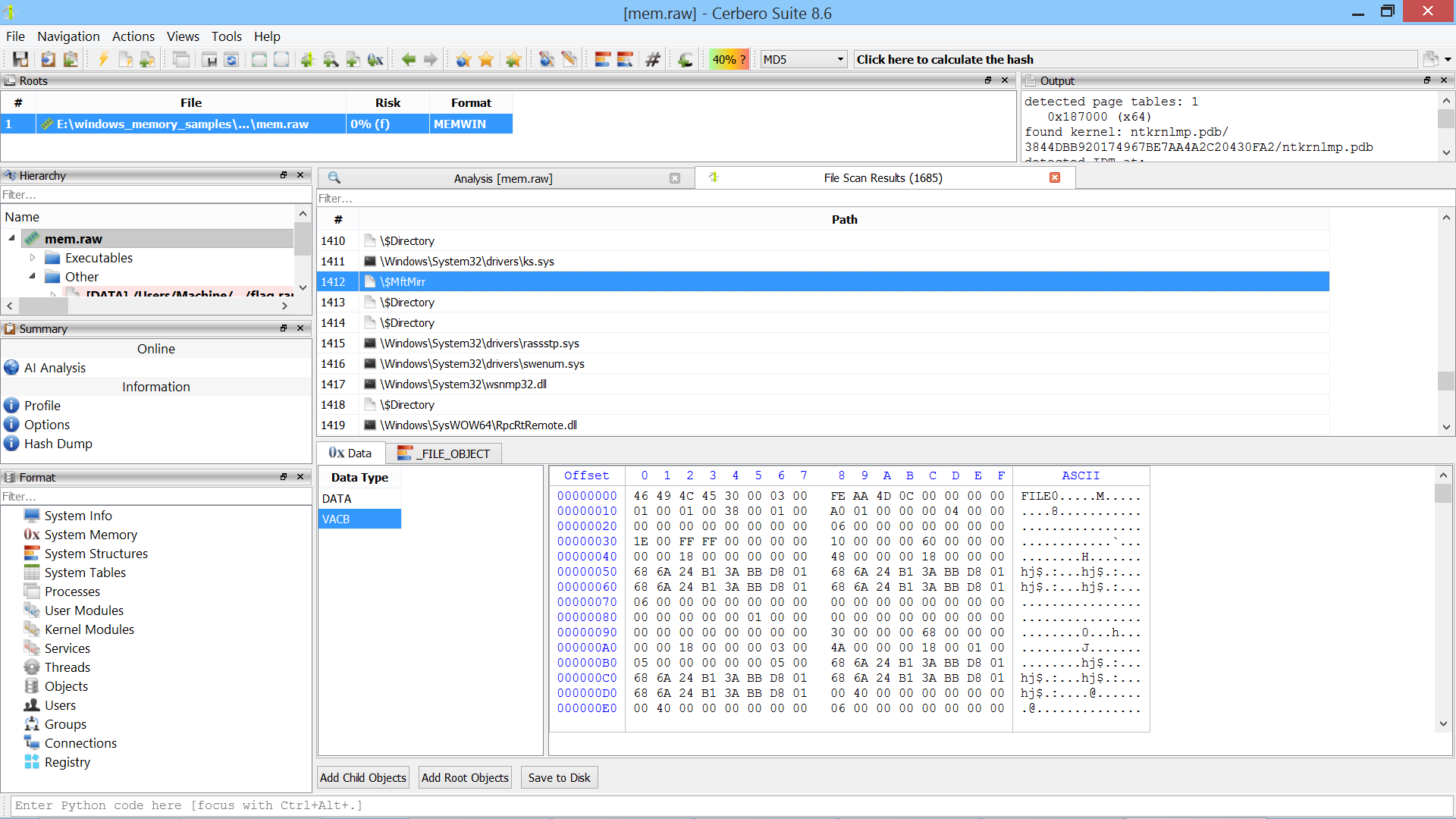This screenshot has height=819, width=1456.
Task: Click the Add Child Objects button
Action: (x=362, y=777)
